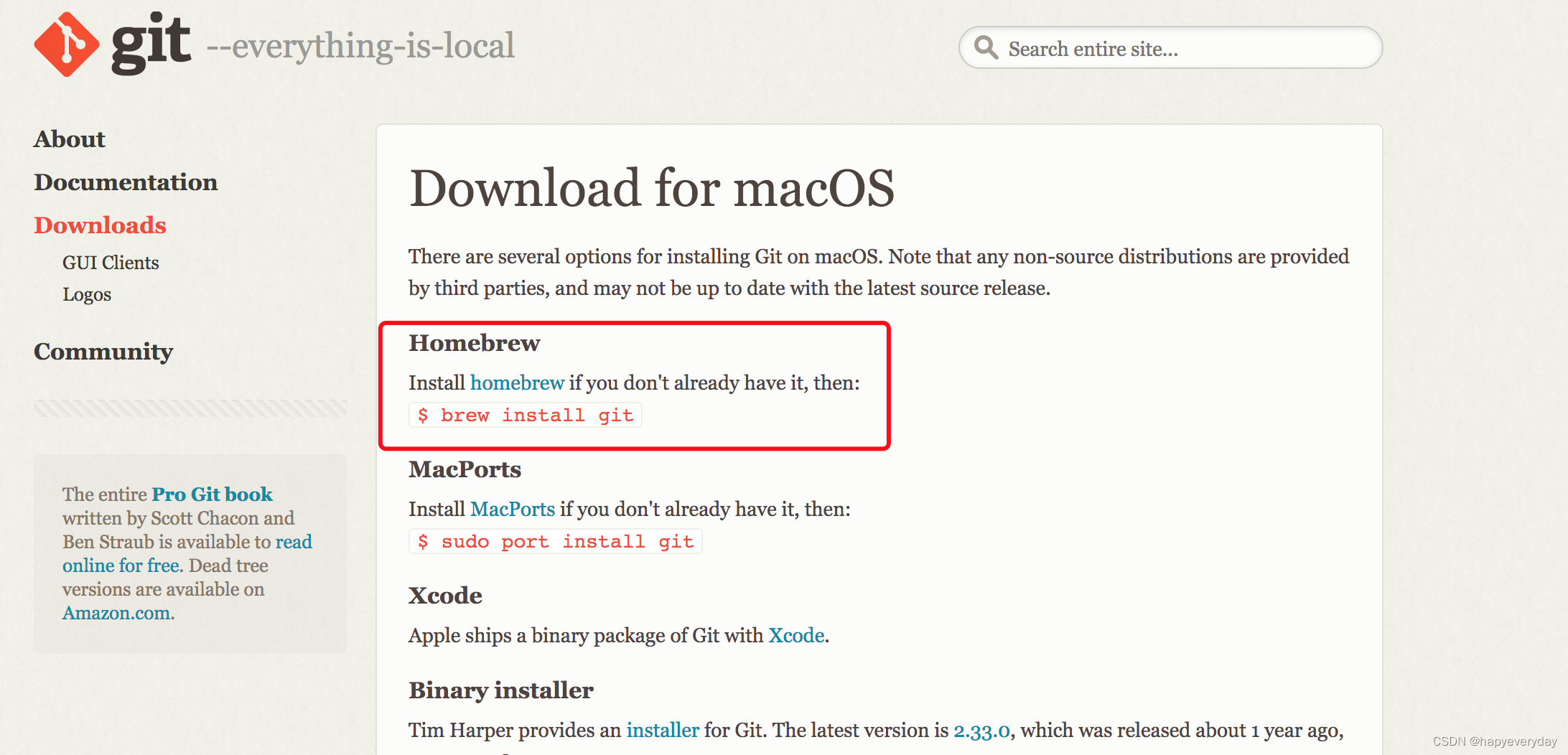This screenshot has height=755, width=1568.
Task: Open the About section
Action: [70, 139]
